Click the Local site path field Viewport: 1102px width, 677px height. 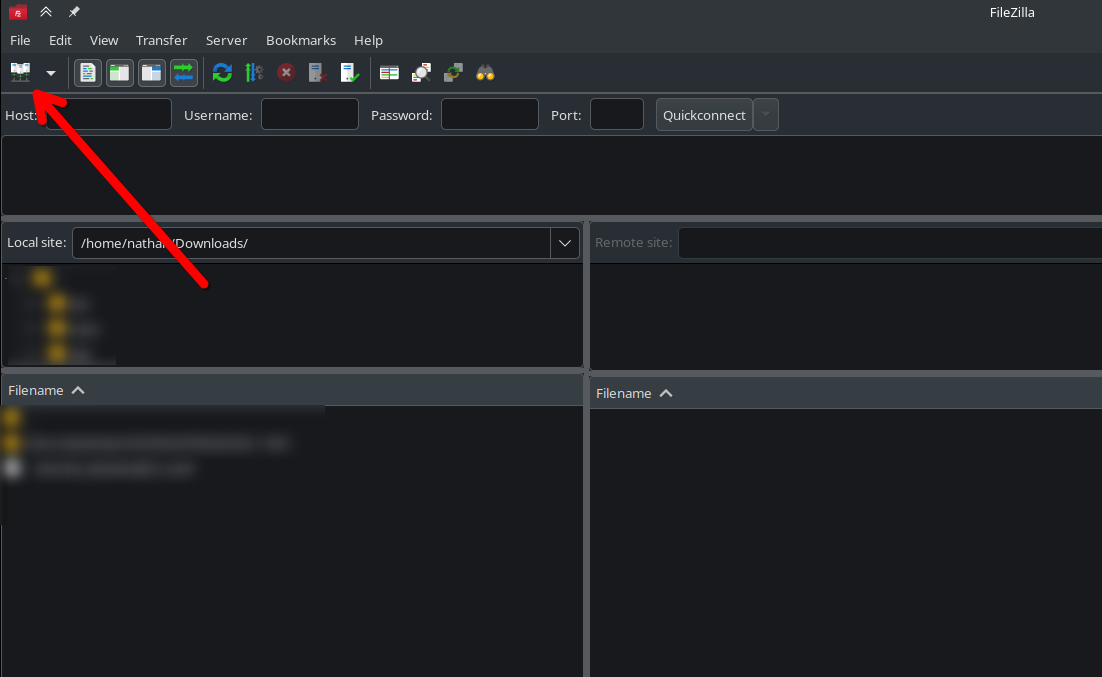311,243
